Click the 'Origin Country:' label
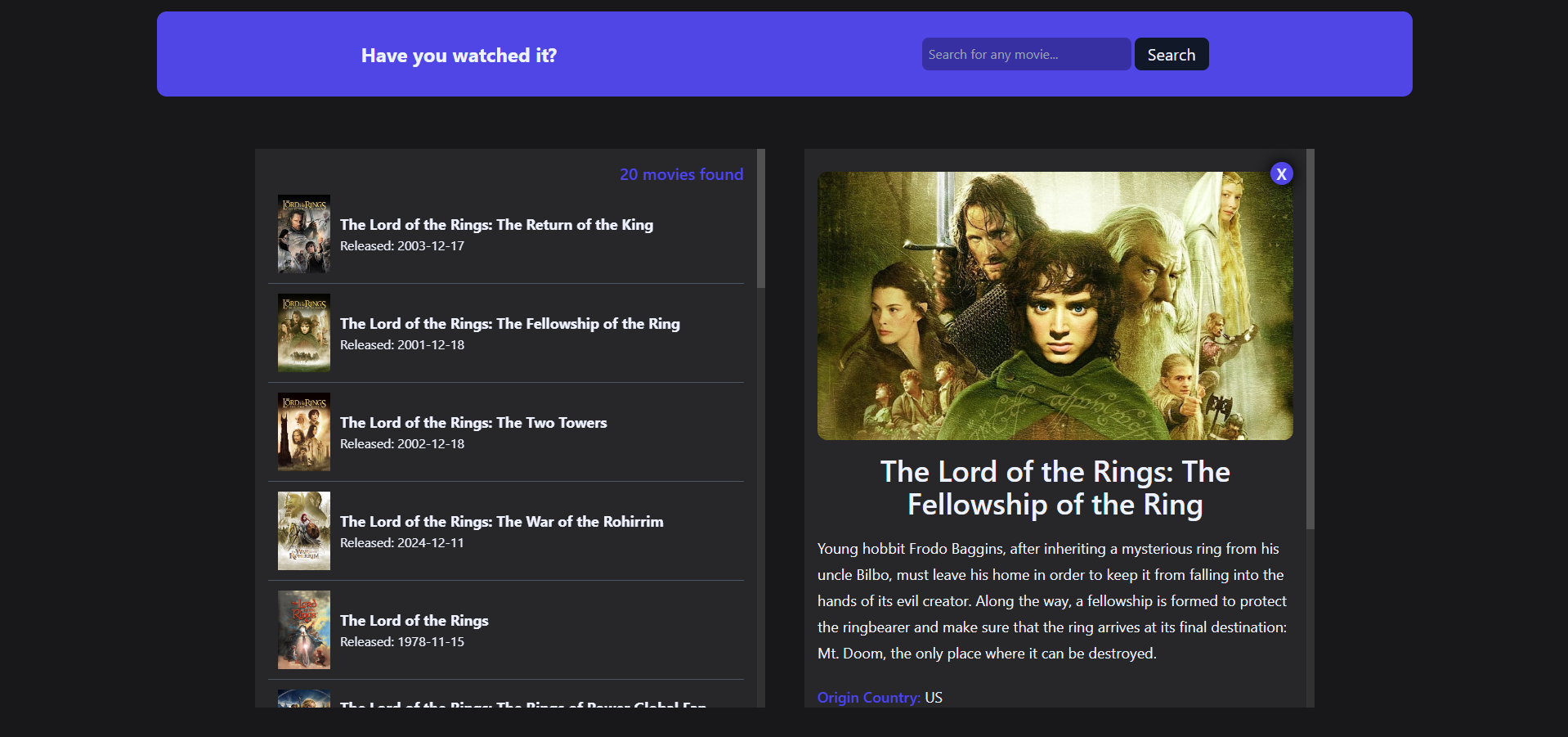Image resolution: width=1568 pixels, height=737 pixels. coord(869,697)
